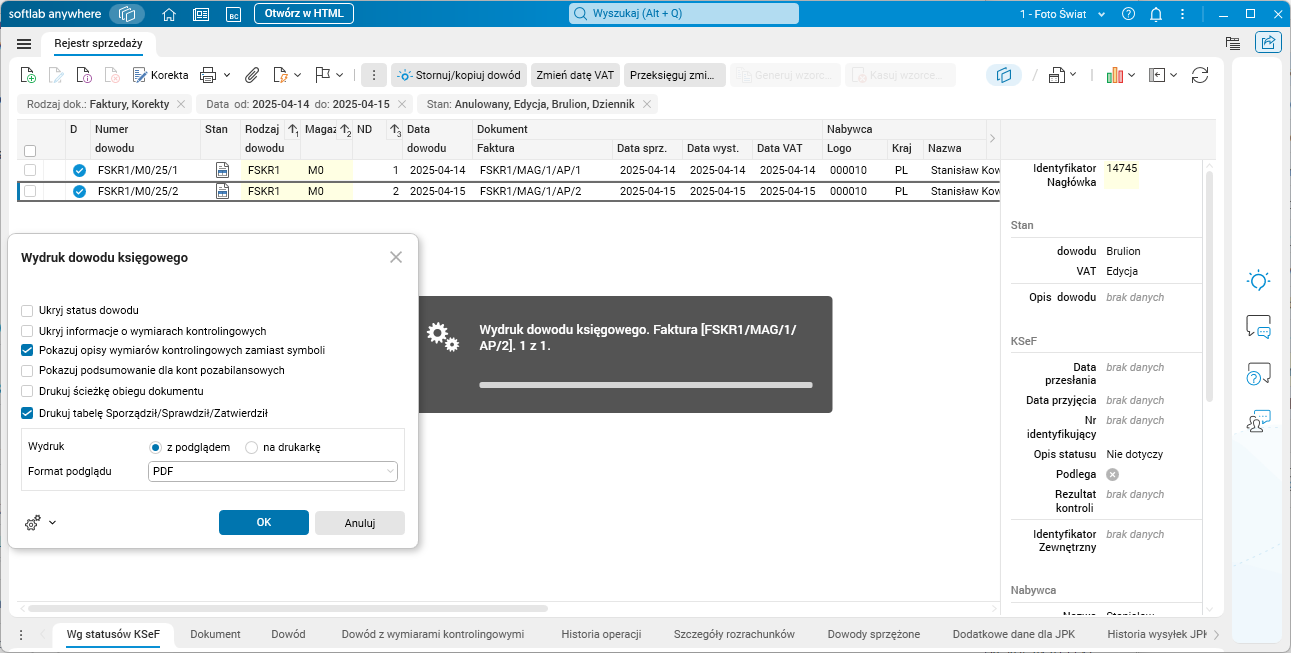Click the panel layout icon
Image resolution: width=1291 pixels, height=653 pixels.
[1157, 75]
